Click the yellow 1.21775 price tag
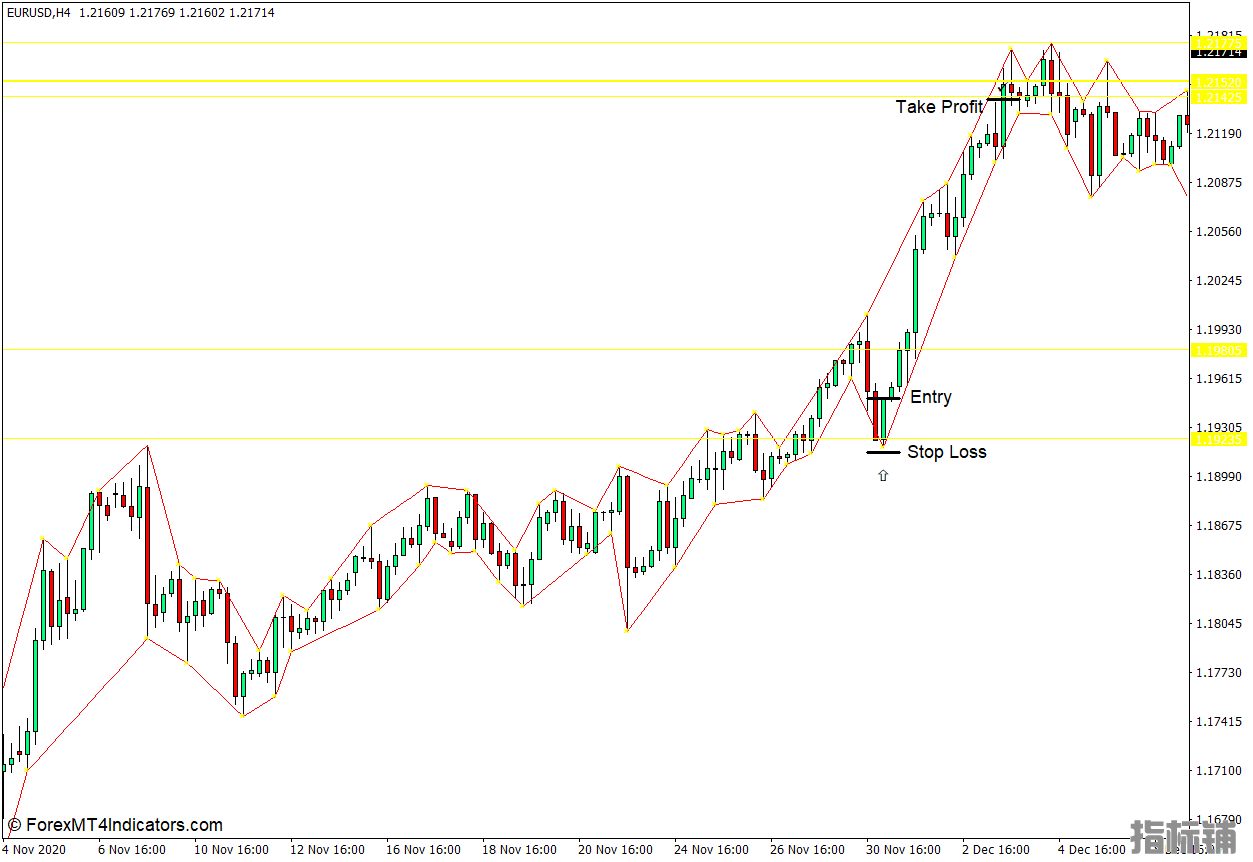1253x862 pixels. tap(1217, 41)
